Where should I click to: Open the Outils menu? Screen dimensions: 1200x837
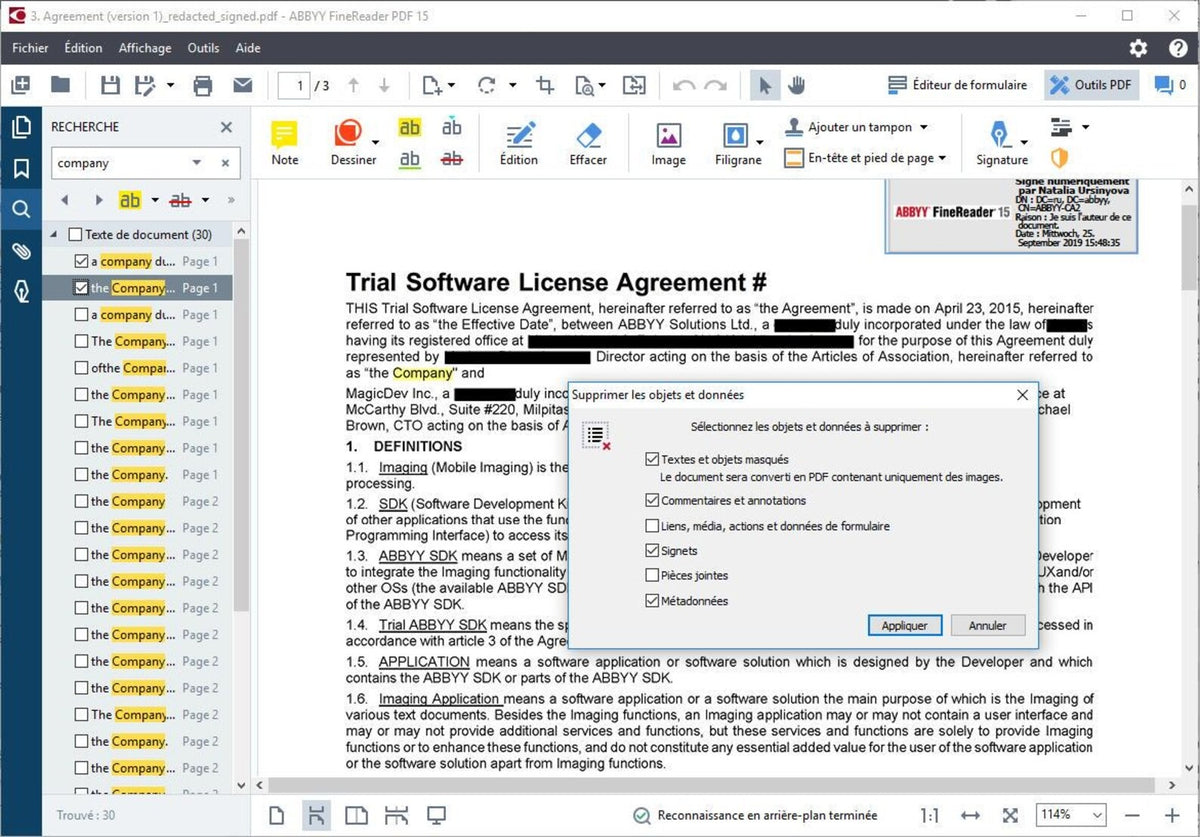tap(203, 48)
